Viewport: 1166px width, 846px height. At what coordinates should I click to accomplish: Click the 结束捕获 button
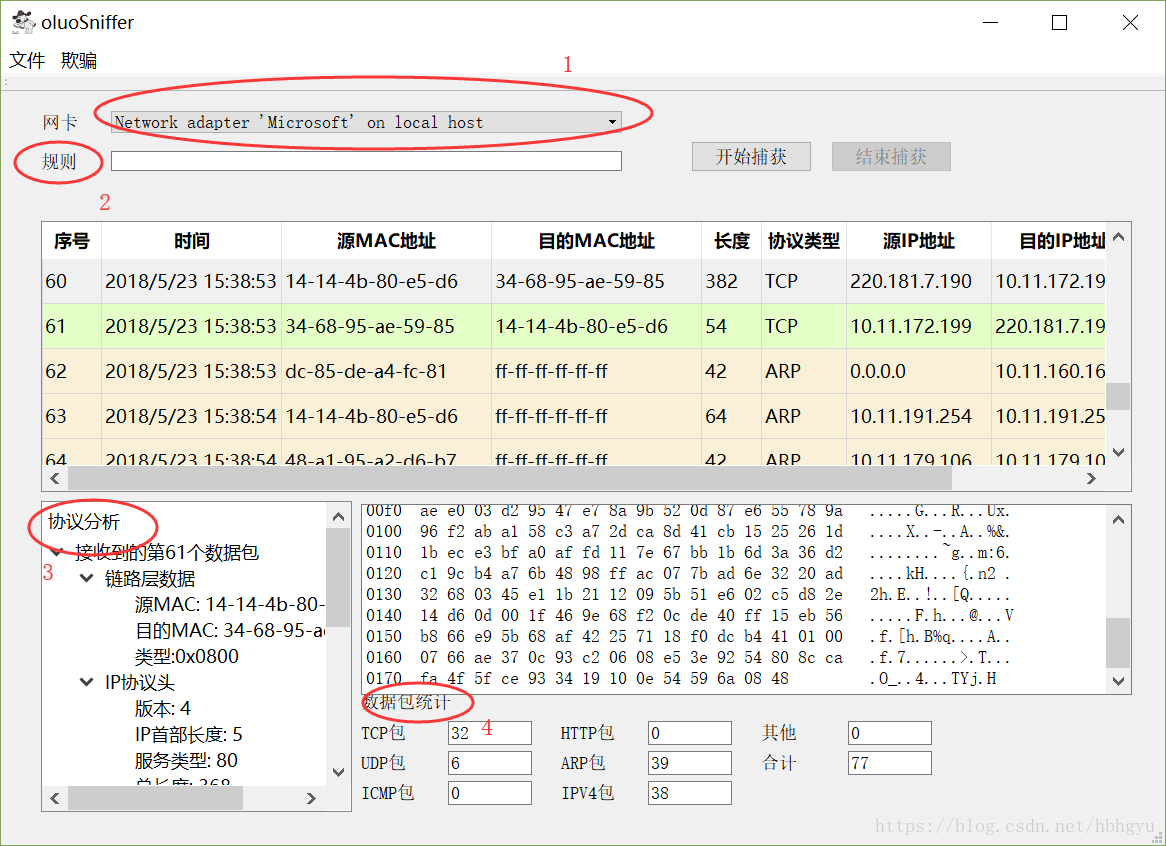pos(891,157)
